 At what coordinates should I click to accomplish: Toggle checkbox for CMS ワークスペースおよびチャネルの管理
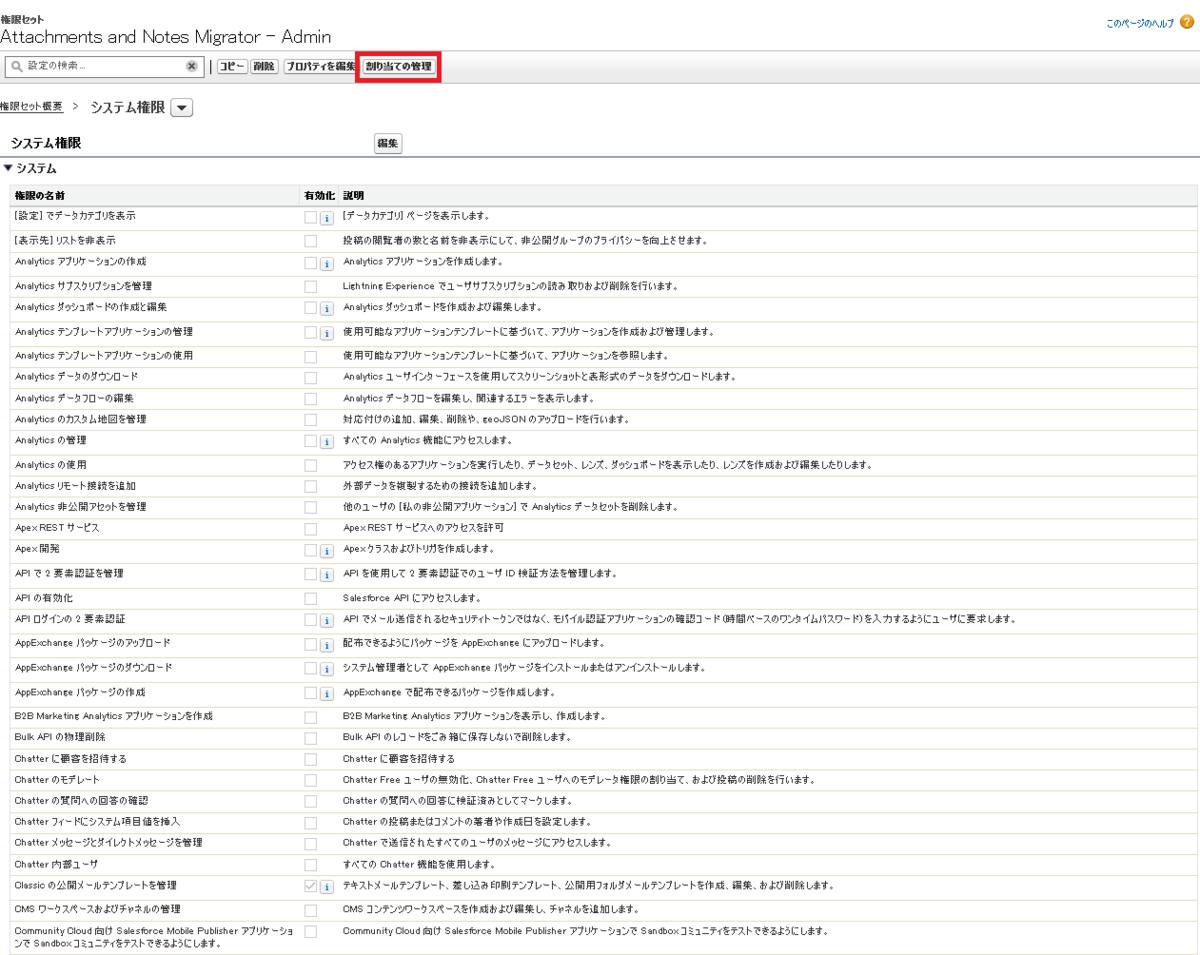click(x=311, y=910)
